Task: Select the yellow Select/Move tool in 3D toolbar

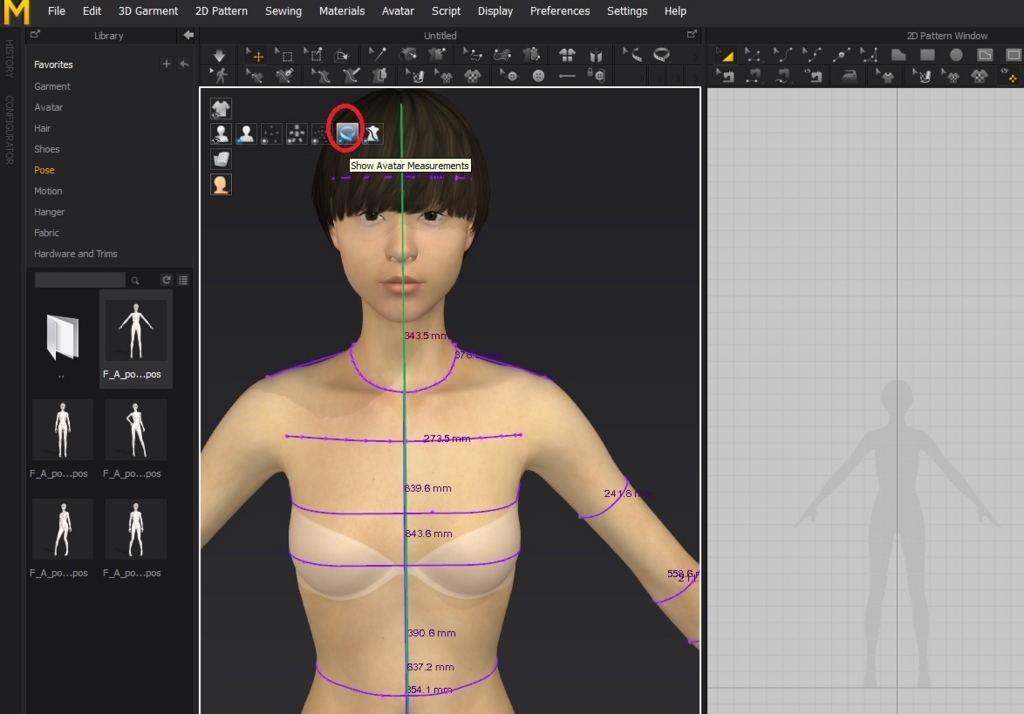Action: click(x=255, y=56)
